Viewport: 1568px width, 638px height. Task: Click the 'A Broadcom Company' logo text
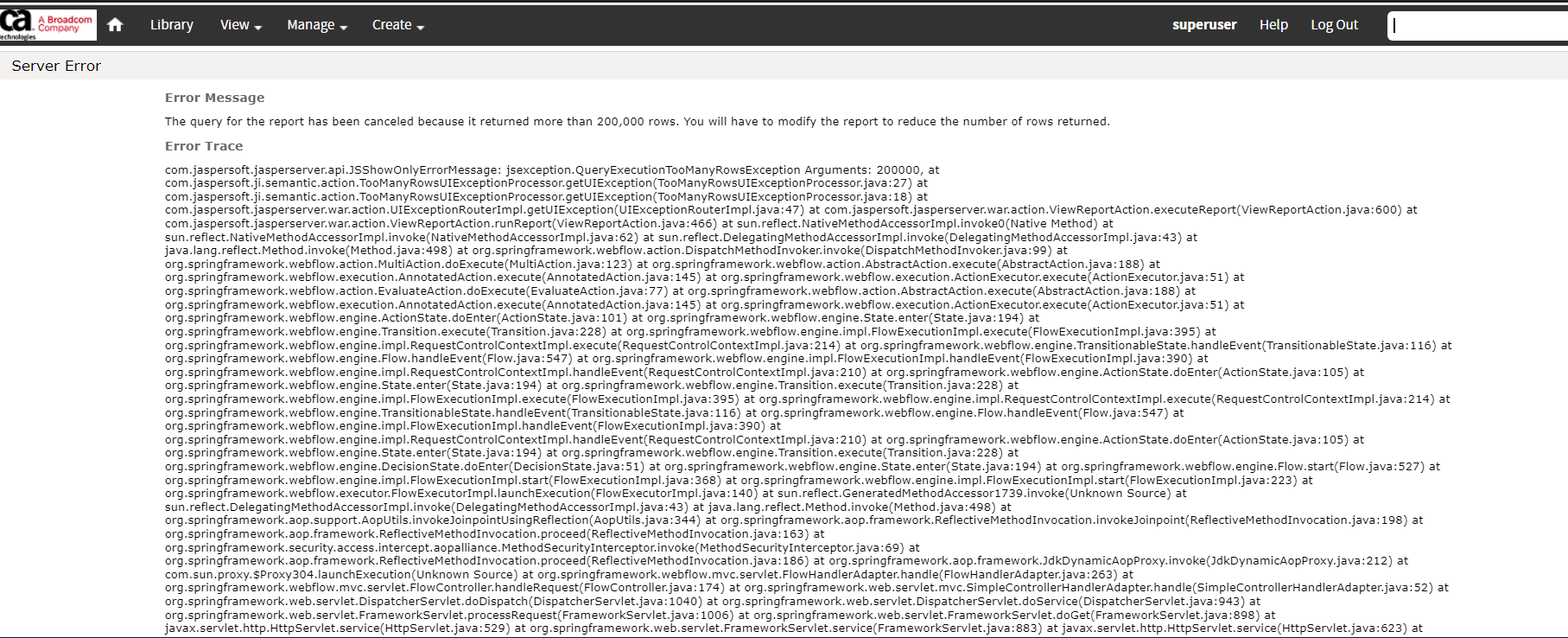pos(66,23)
